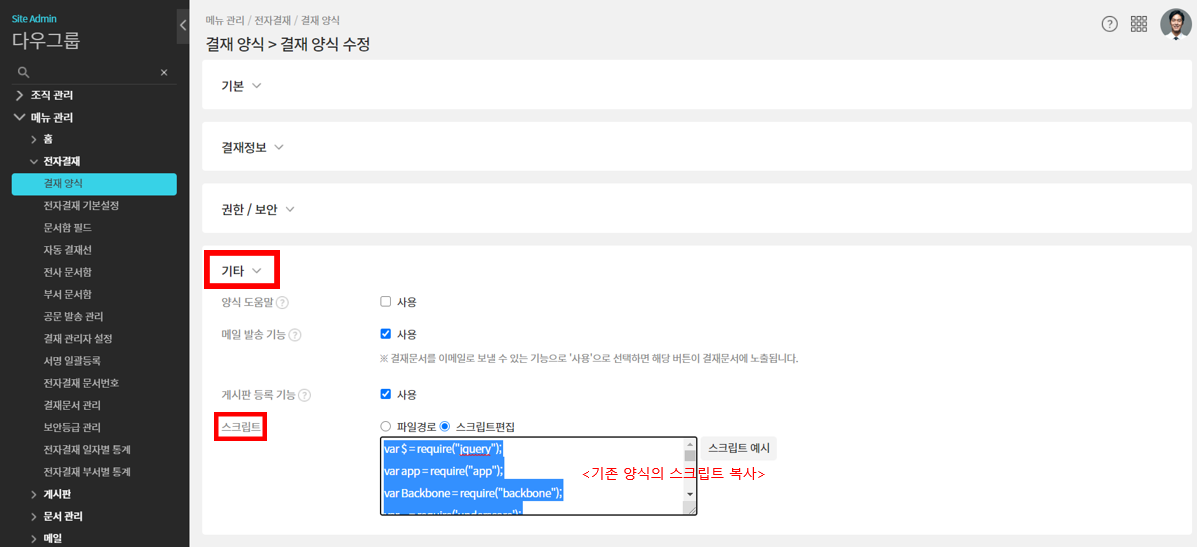Click help icon next to 게시판 등록 기능
The width and height of the screenshot is (1197, 547).
[x=304, y=395]
